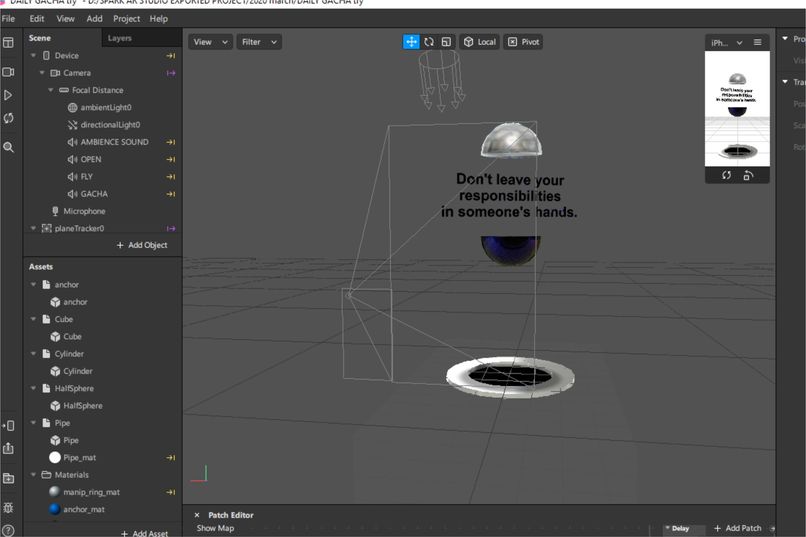Rotate the simulator device orientation
This screenshot has height=537, width=806.
748,175
